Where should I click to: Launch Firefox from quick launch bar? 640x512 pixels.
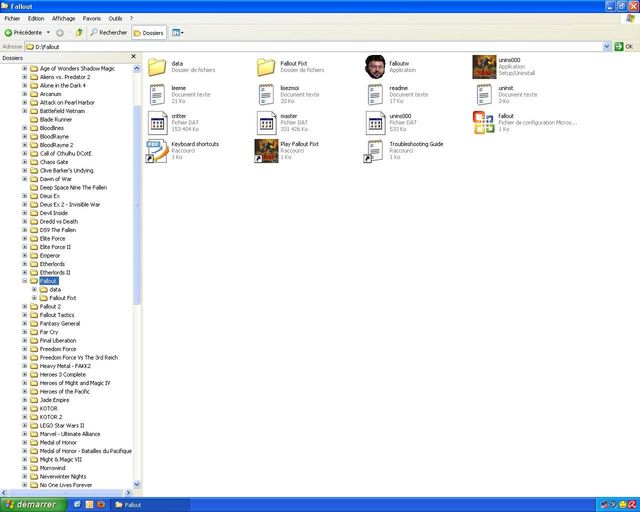[101, 505]
